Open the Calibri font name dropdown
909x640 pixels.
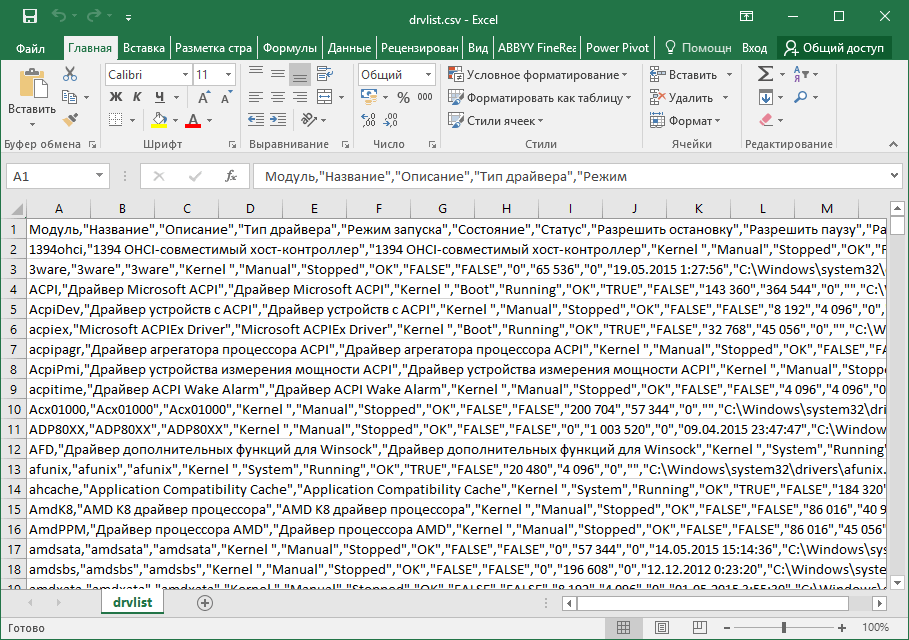(x=184, y=75)
